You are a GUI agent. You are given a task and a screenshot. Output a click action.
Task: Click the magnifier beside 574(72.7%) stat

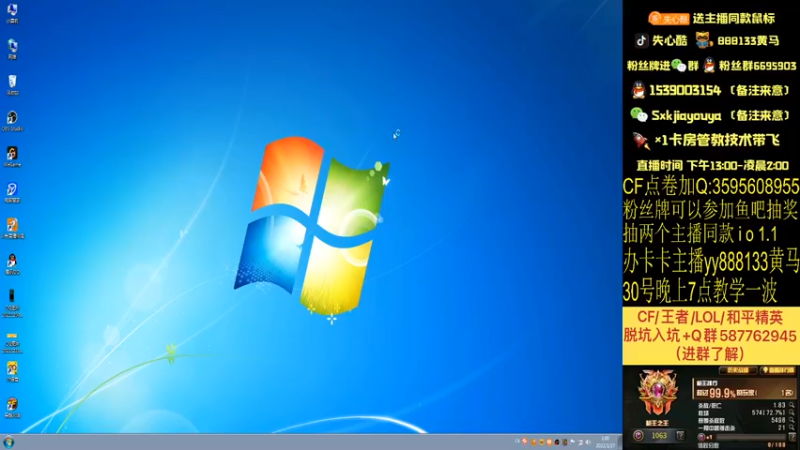(x=792, y=412)
